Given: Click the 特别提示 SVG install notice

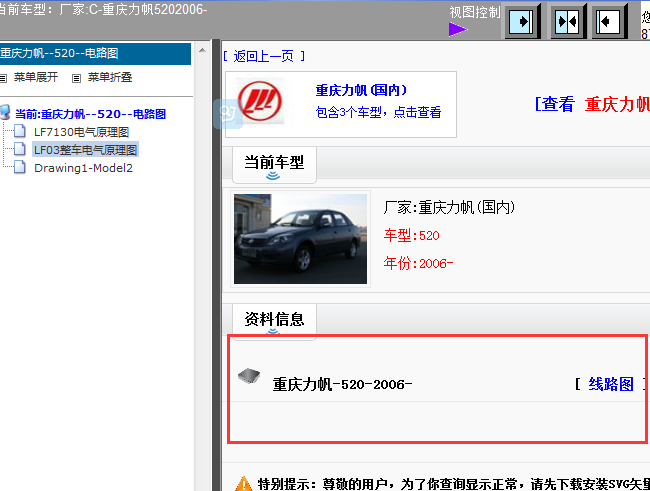Looking at the screenshot, I should 454,484.
